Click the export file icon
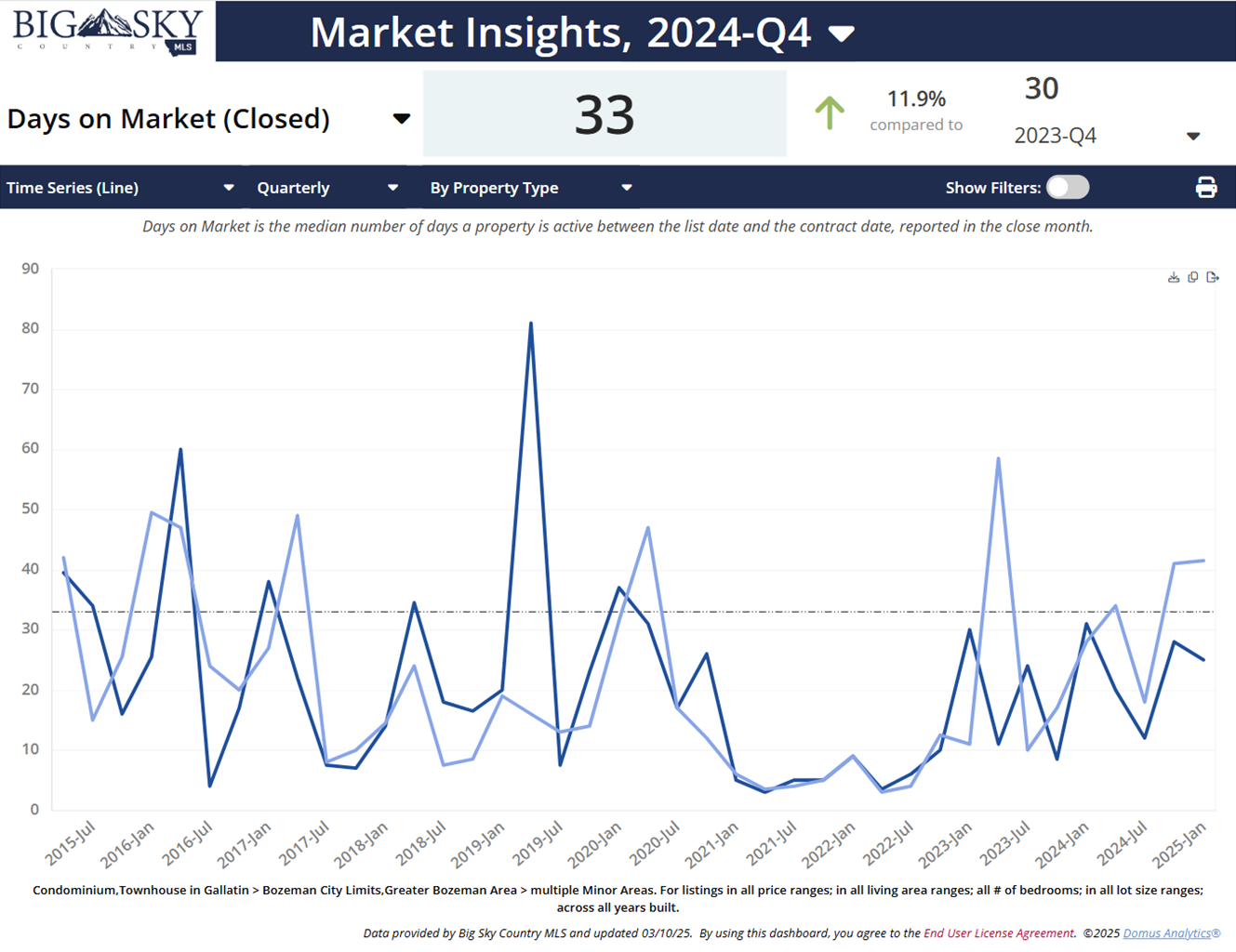Viewport: 1236px width, 952px height. point(1213,277)
